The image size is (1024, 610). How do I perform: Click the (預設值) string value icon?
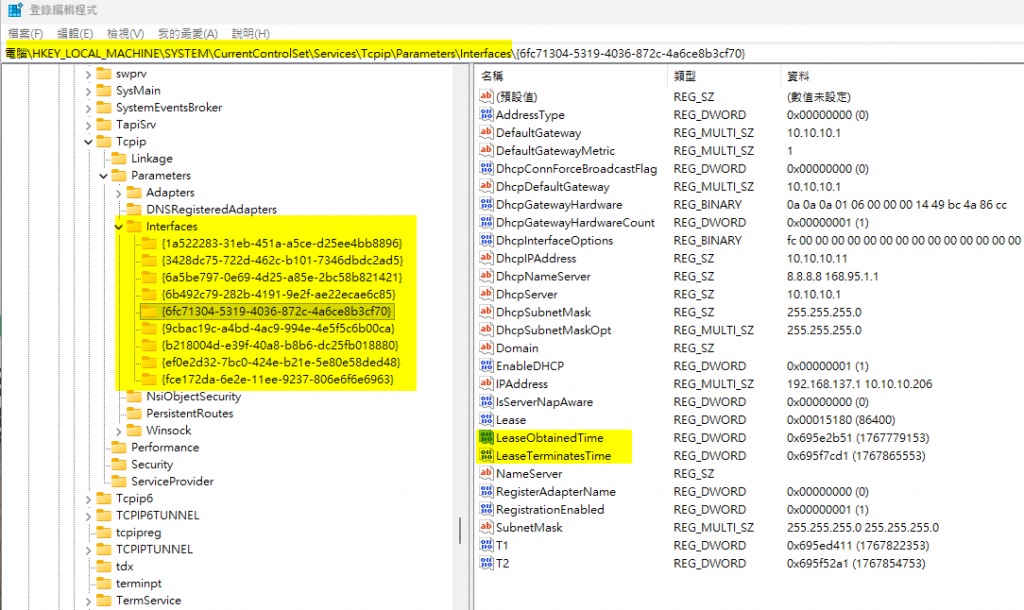click(x=486, y=97)
